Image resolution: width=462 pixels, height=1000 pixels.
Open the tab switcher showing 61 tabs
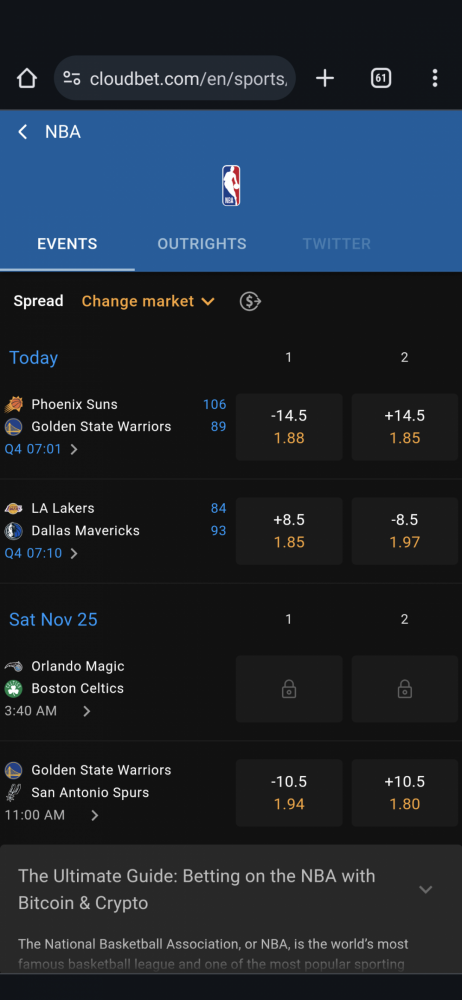(381, 78)
